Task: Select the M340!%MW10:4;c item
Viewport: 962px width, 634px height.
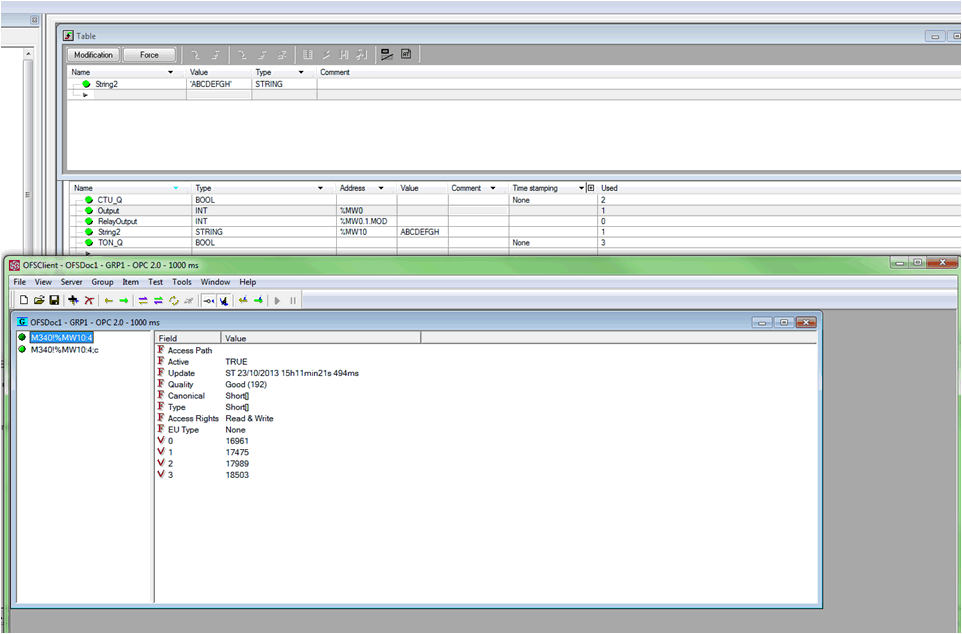Action: 64,349
